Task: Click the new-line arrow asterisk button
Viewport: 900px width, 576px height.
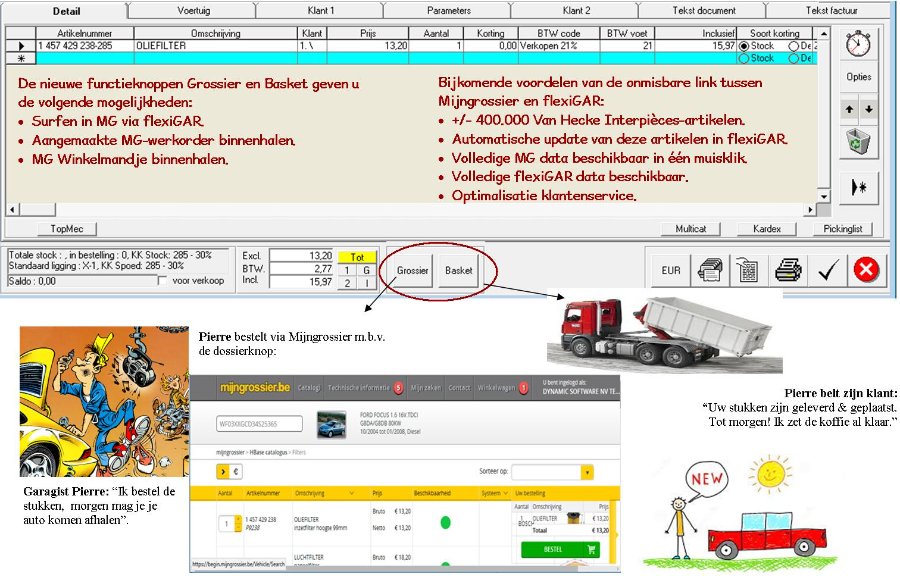Action: tap(859, 187)
